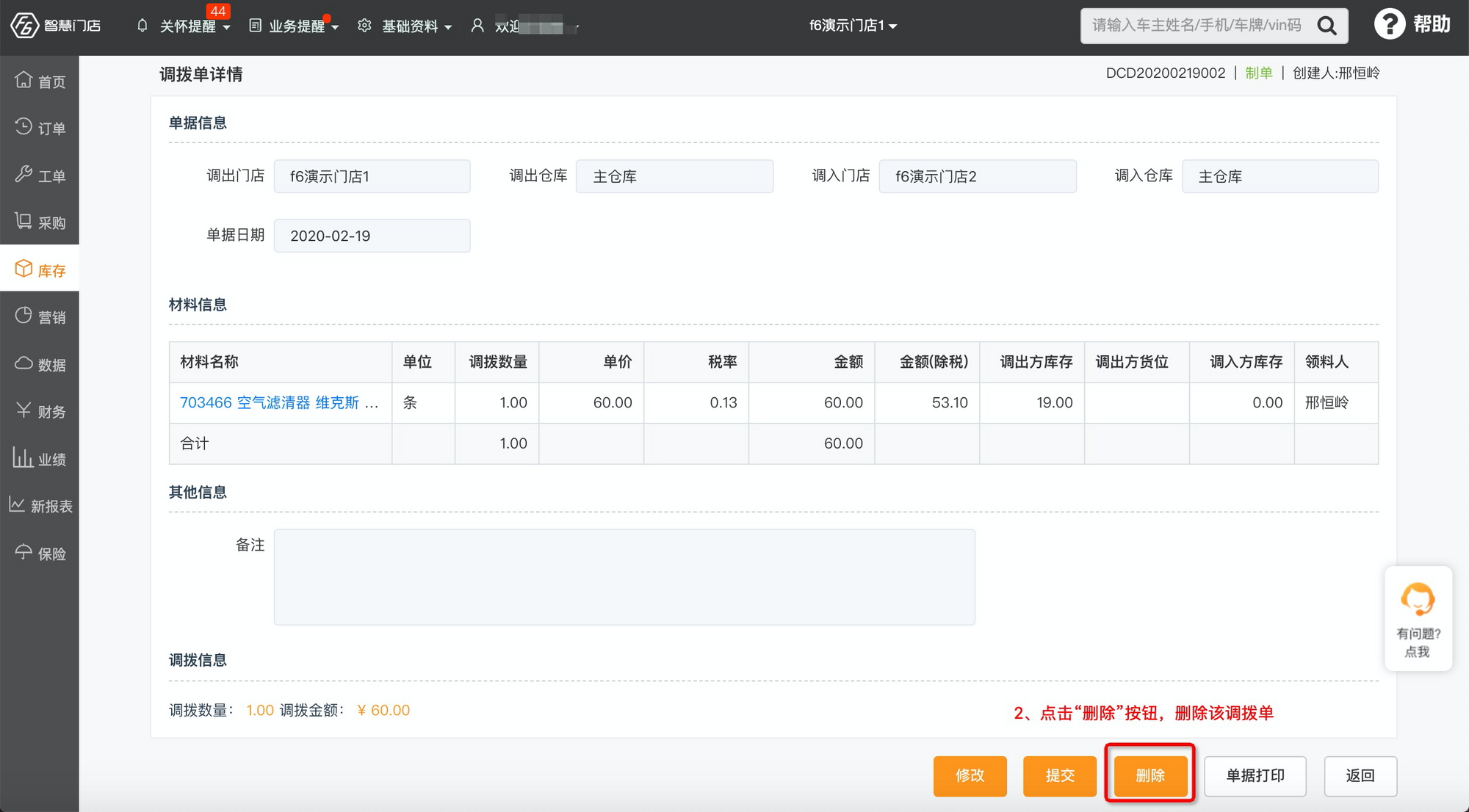Image resolution: width=1469 pixels, height=812 pixels.
Task: Click the 制单 status label
Action: tap(1259, 73)
